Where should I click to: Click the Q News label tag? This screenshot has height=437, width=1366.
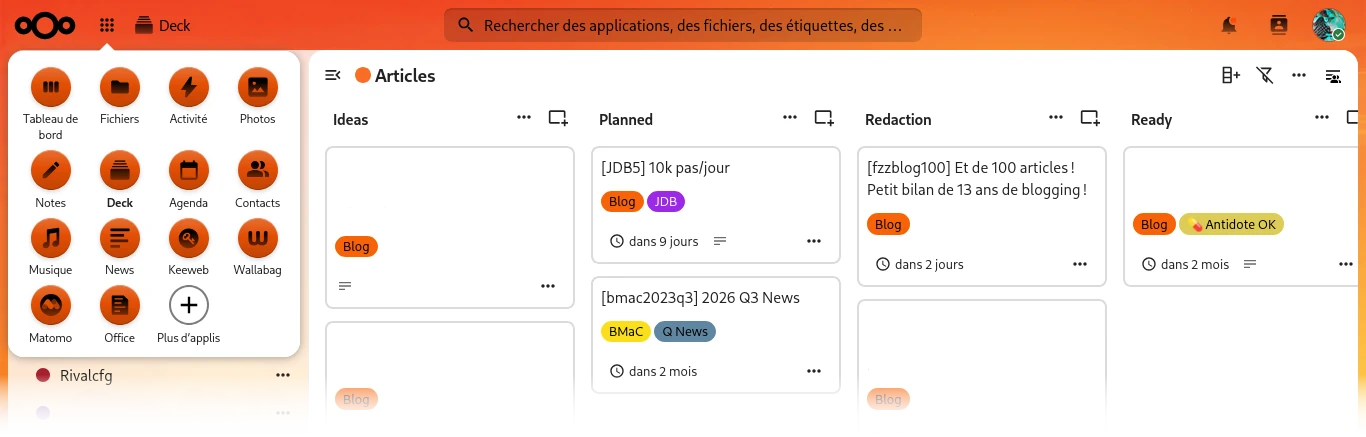click(x=685, y=331)
